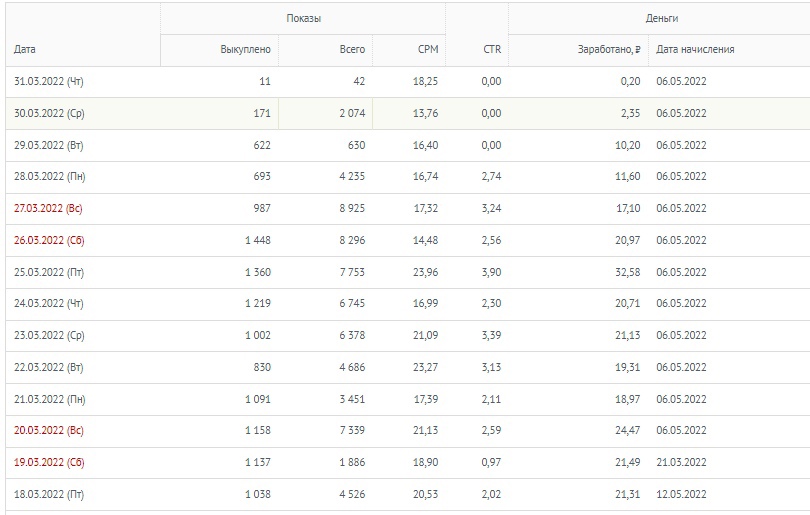The width and height of the screenshot is (810, 515).
Task: Select the 8 925 total impressions cell
Action: pos(349,208)
